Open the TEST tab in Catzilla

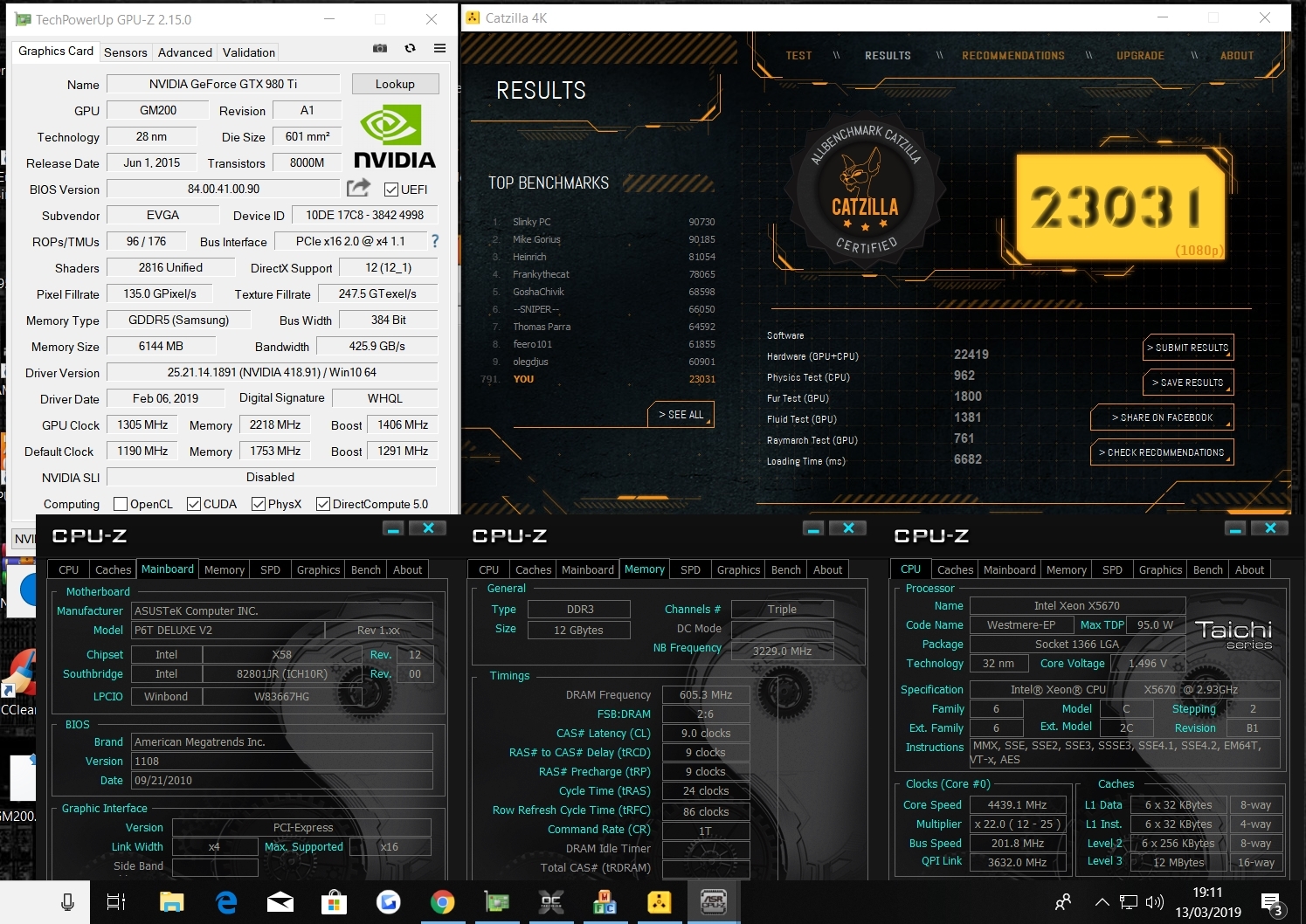798,56
